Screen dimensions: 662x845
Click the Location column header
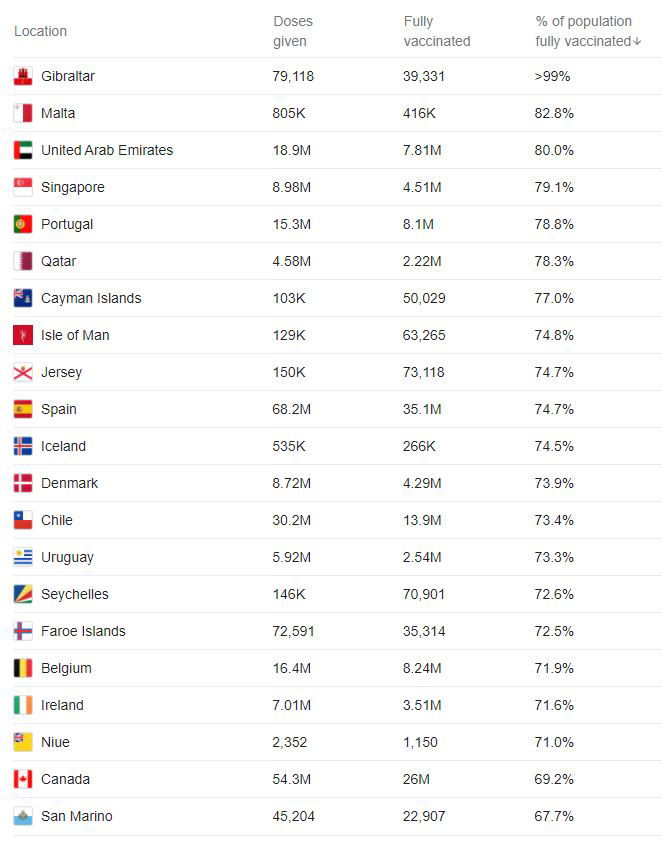(40, 31)
